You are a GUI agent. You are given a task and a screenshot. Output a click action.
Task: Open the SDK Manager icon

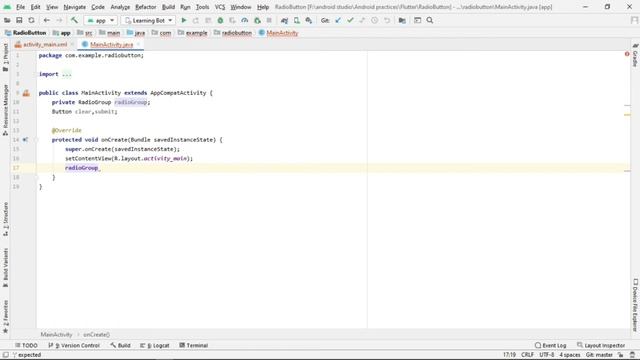(309, 20)
